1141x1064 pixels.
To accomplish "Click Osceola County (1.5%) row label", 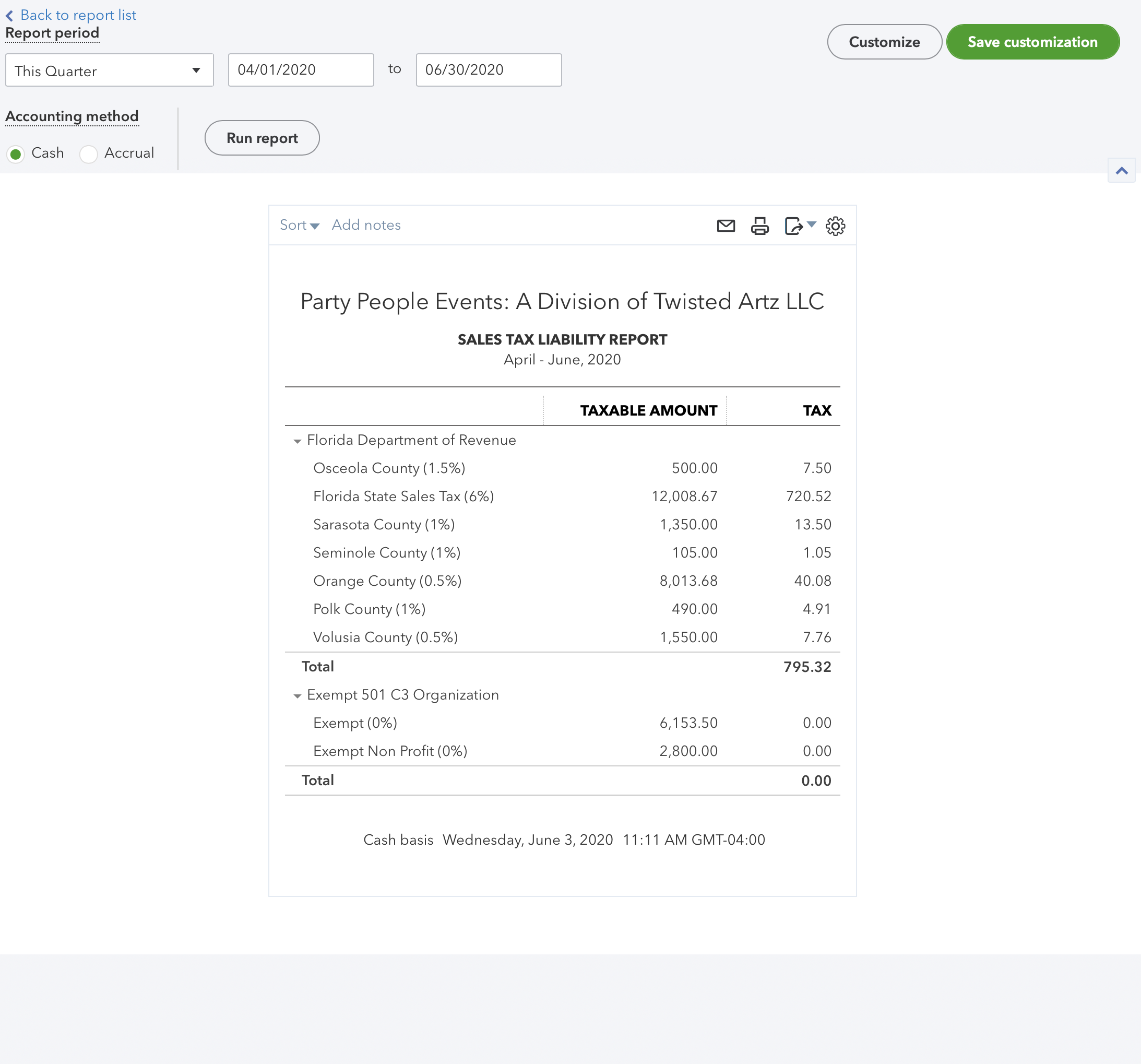I will click(x=389, y=468).
